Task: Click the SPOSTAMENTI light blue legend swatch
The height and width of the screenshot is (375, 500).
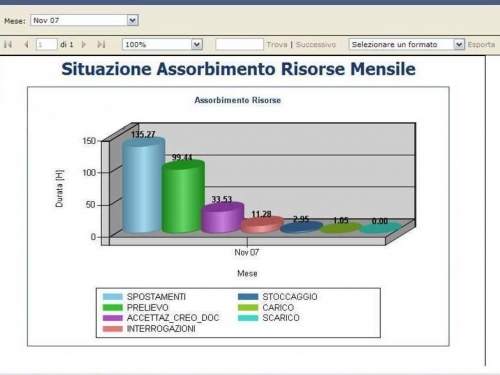Action: pos(113,297)
